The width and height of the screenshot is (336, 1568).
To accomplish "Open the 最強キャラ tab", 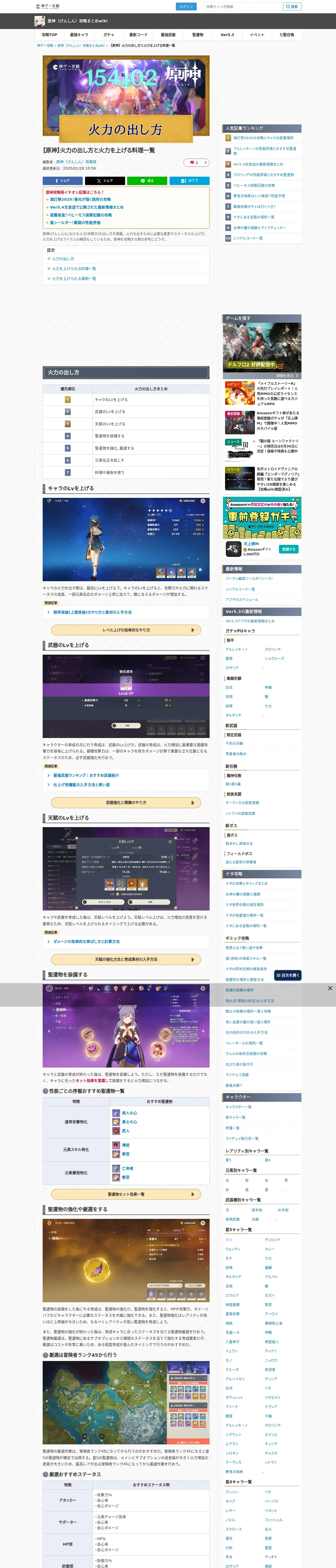I will click(x=79, y=35).
